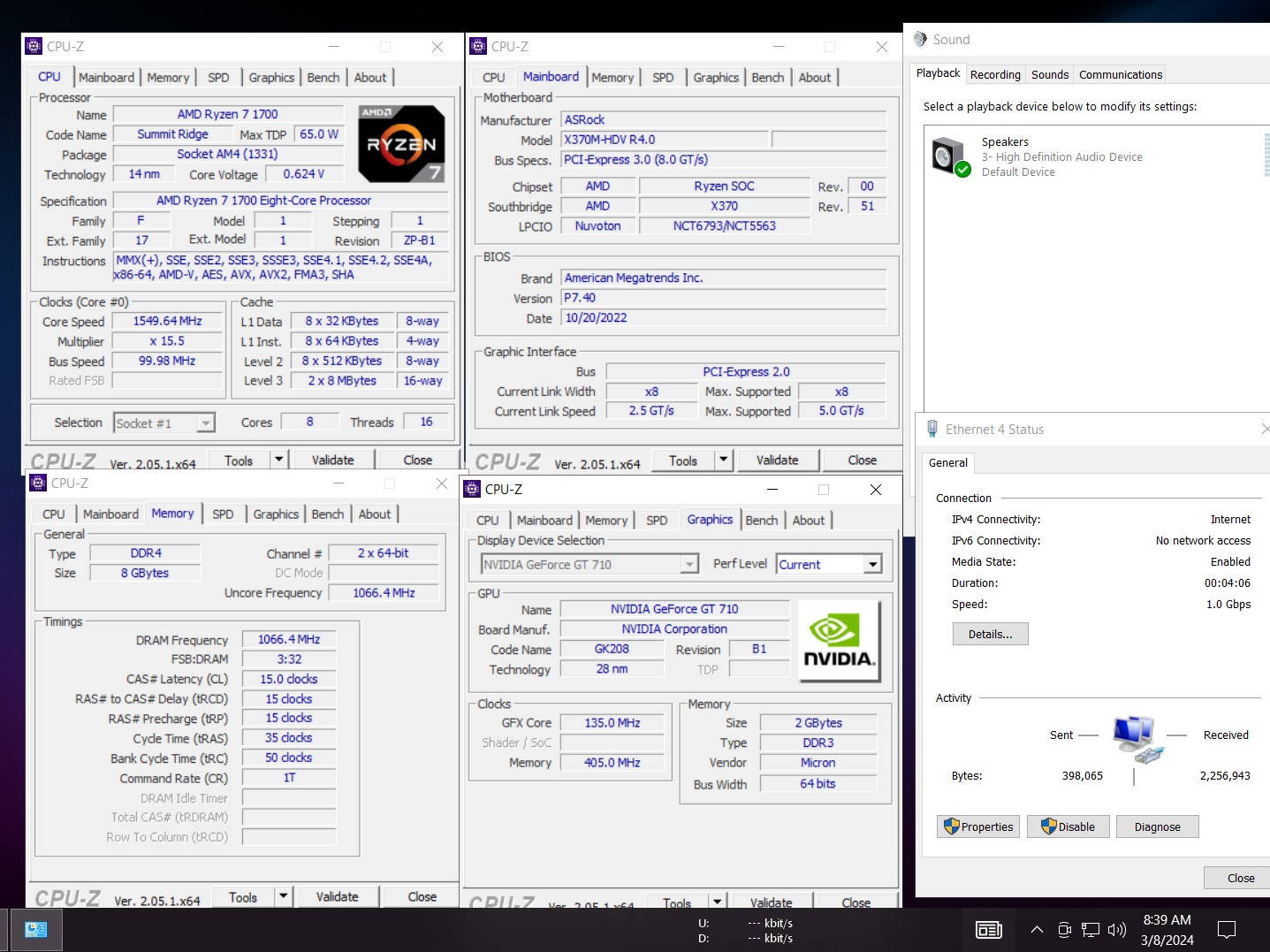Click the Details... button in Ethernet Status

tap(991, 634)
